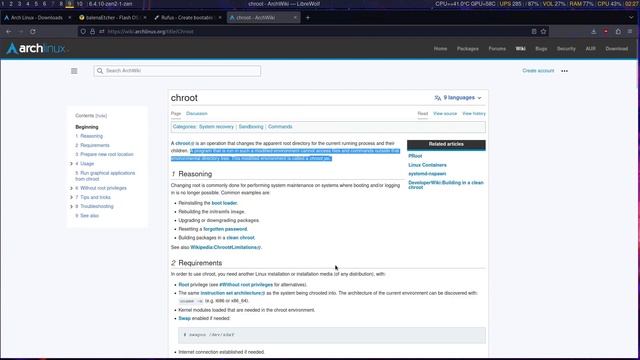Open PRoot related article
The height and width of the screenshot is (360, 640).
tap(415, 156)
